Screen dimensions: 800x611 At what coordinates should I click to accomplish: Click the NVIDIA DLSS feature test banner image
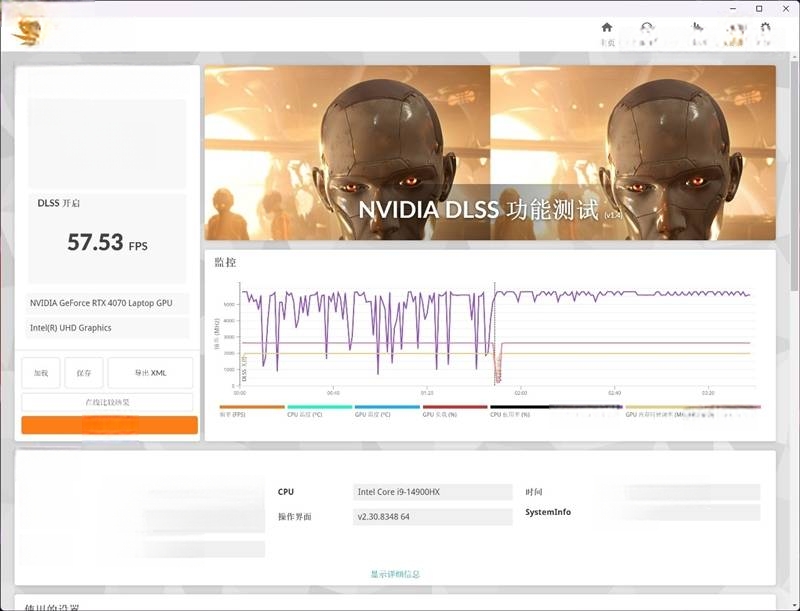(490, 152)
